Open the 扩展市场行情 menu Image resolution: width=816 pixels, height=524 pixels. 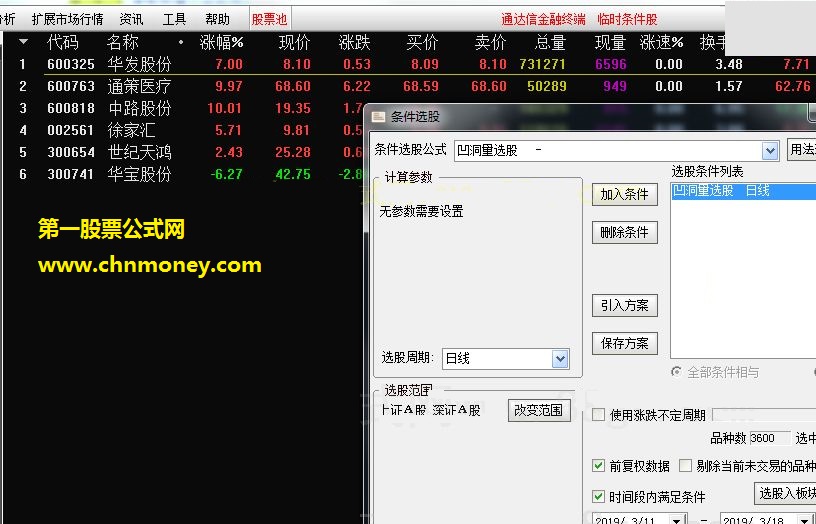[x=68, y=20]
